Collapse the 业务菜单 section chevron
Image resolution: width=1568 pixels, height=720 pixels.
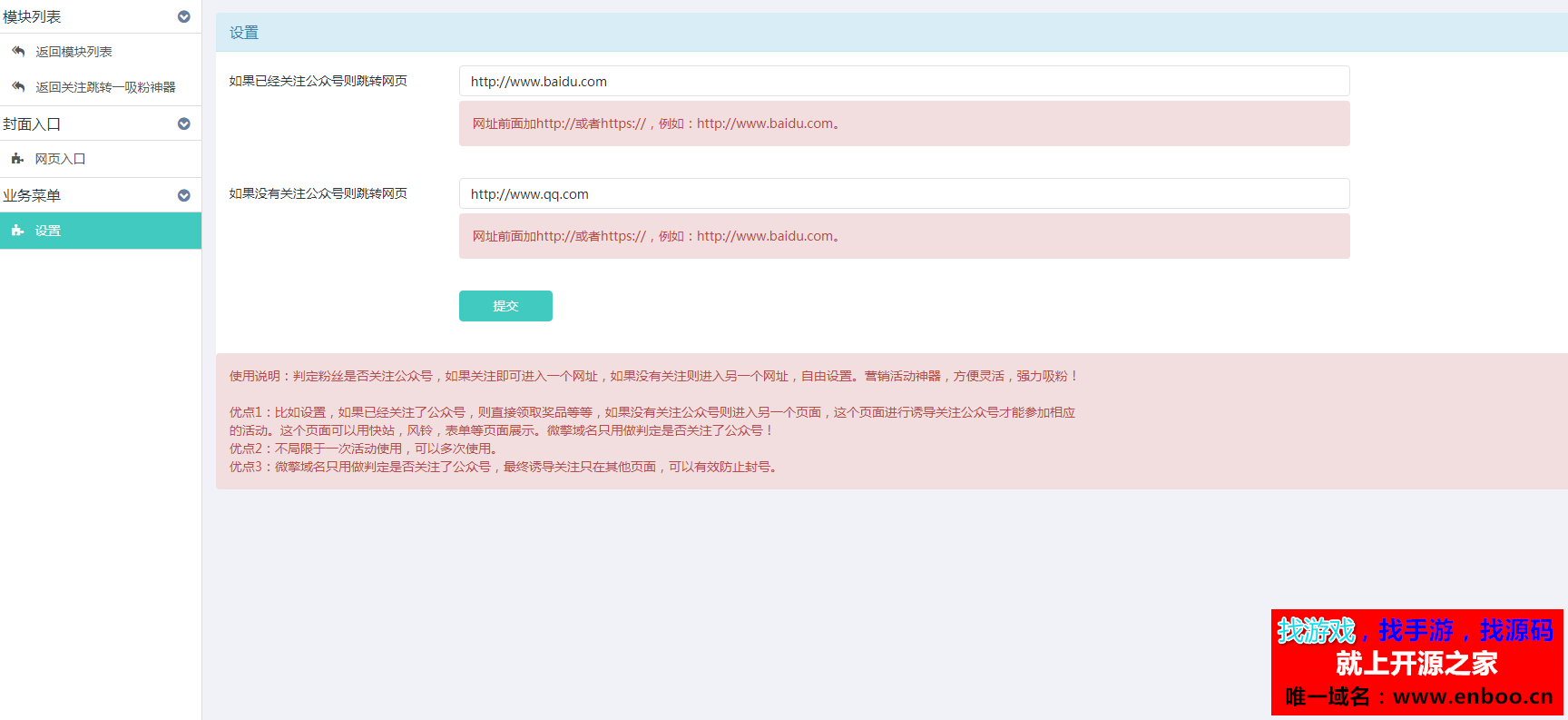[x=184, y=195]
